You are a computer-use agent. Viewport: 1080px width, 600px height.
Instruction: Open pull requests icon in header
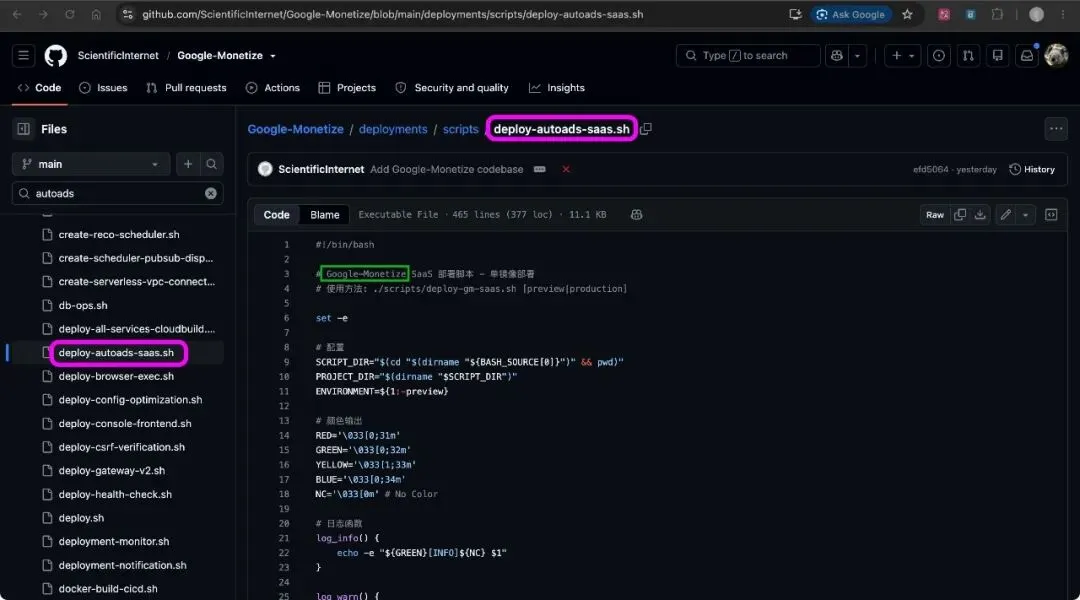968,55
